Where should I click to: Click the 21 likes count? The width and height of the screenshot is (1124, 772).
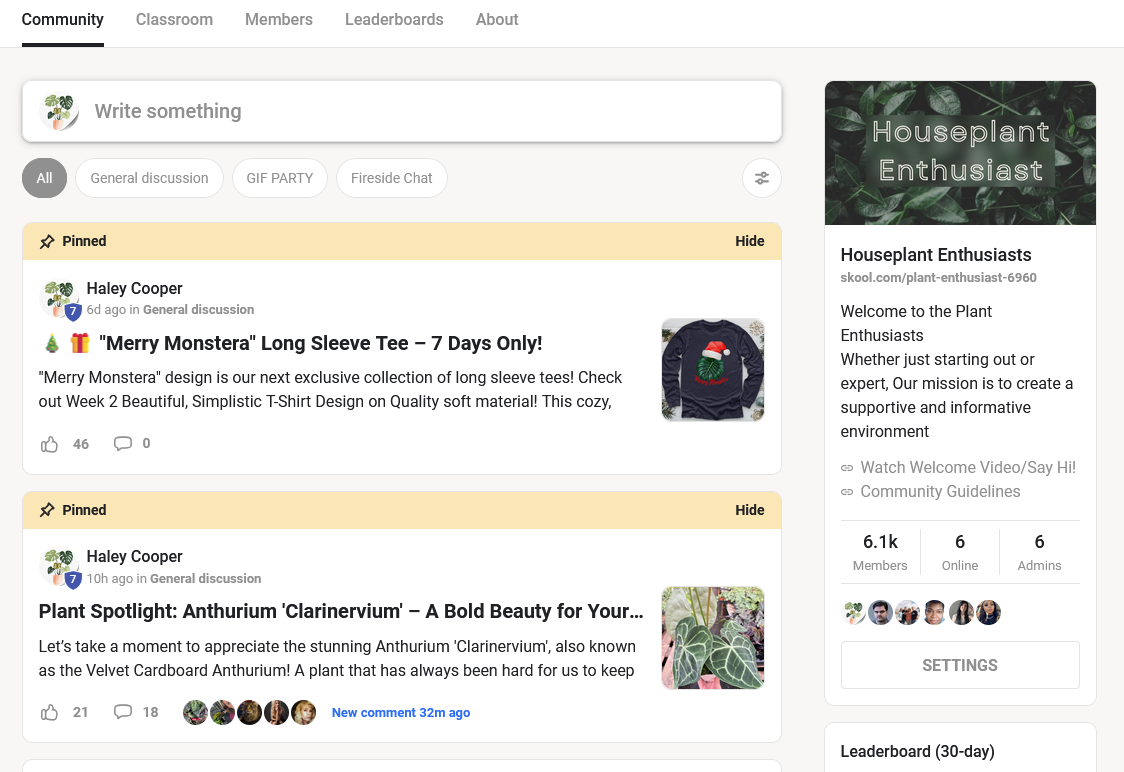(80, 713)
